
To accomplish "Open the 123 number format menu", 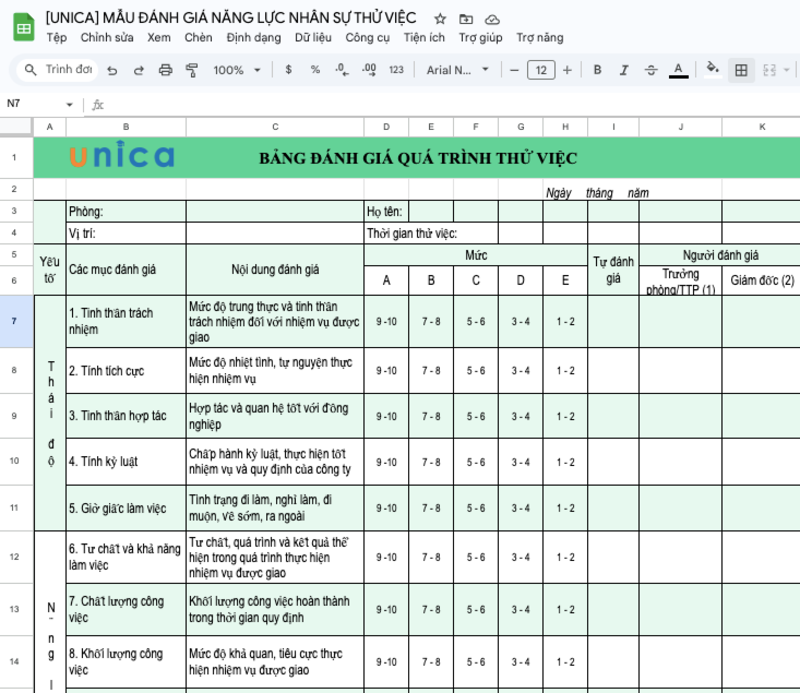I will [397, 70].
